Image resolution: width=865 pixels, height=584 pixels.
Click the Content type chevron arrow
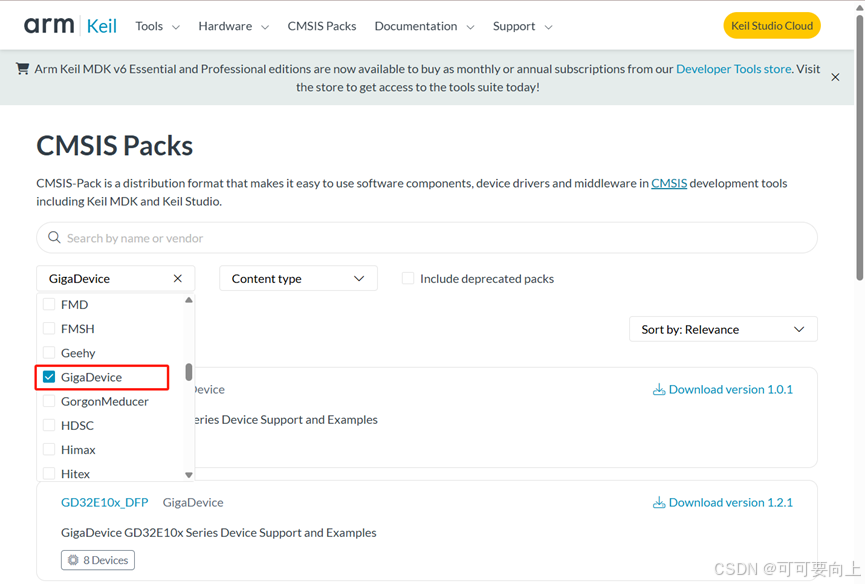(x=359, y=278)
